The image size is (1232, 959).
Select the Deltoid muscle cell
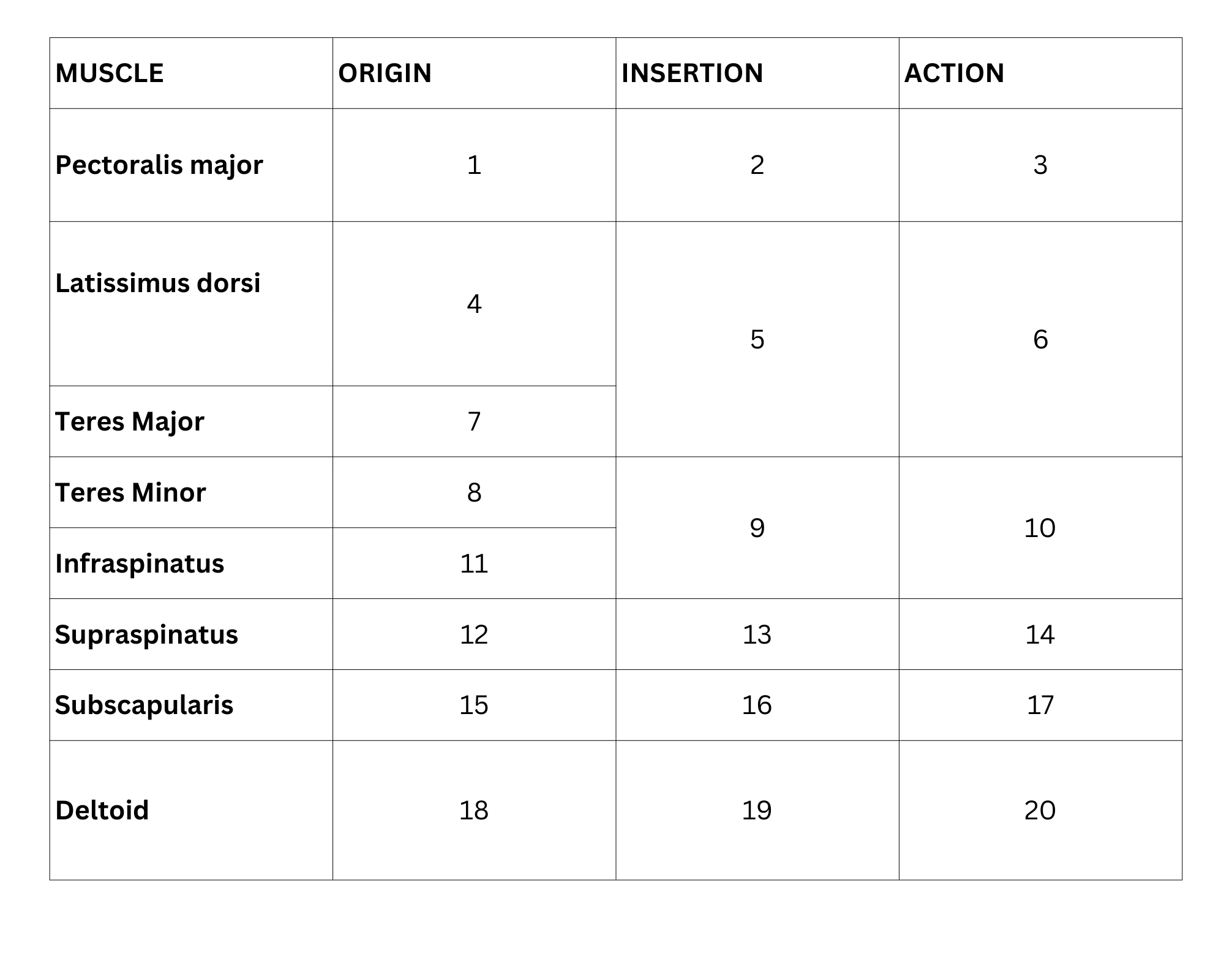pos(102,810)
